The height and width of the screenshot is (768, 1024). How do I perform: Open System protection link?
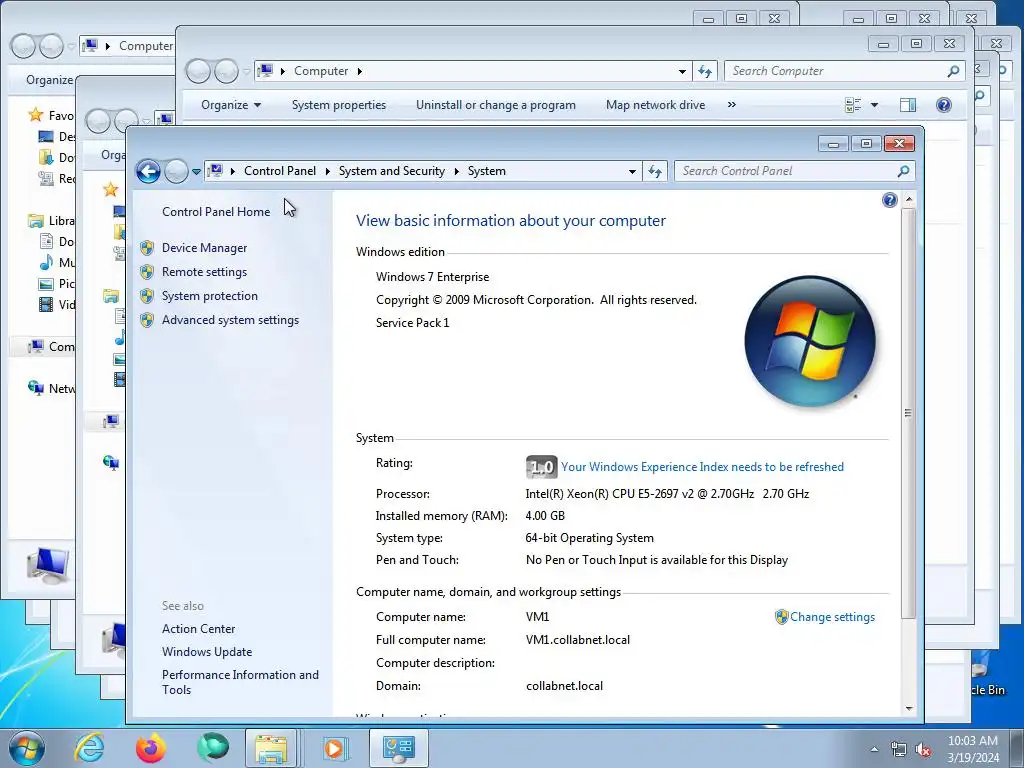pyautogui.click(x=210, y=296)
